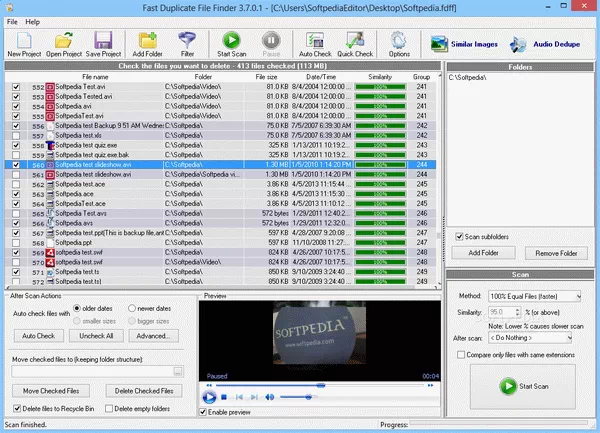
Task: Click Add Folder button in the Folders panel
Action: (x=483, y=253)
